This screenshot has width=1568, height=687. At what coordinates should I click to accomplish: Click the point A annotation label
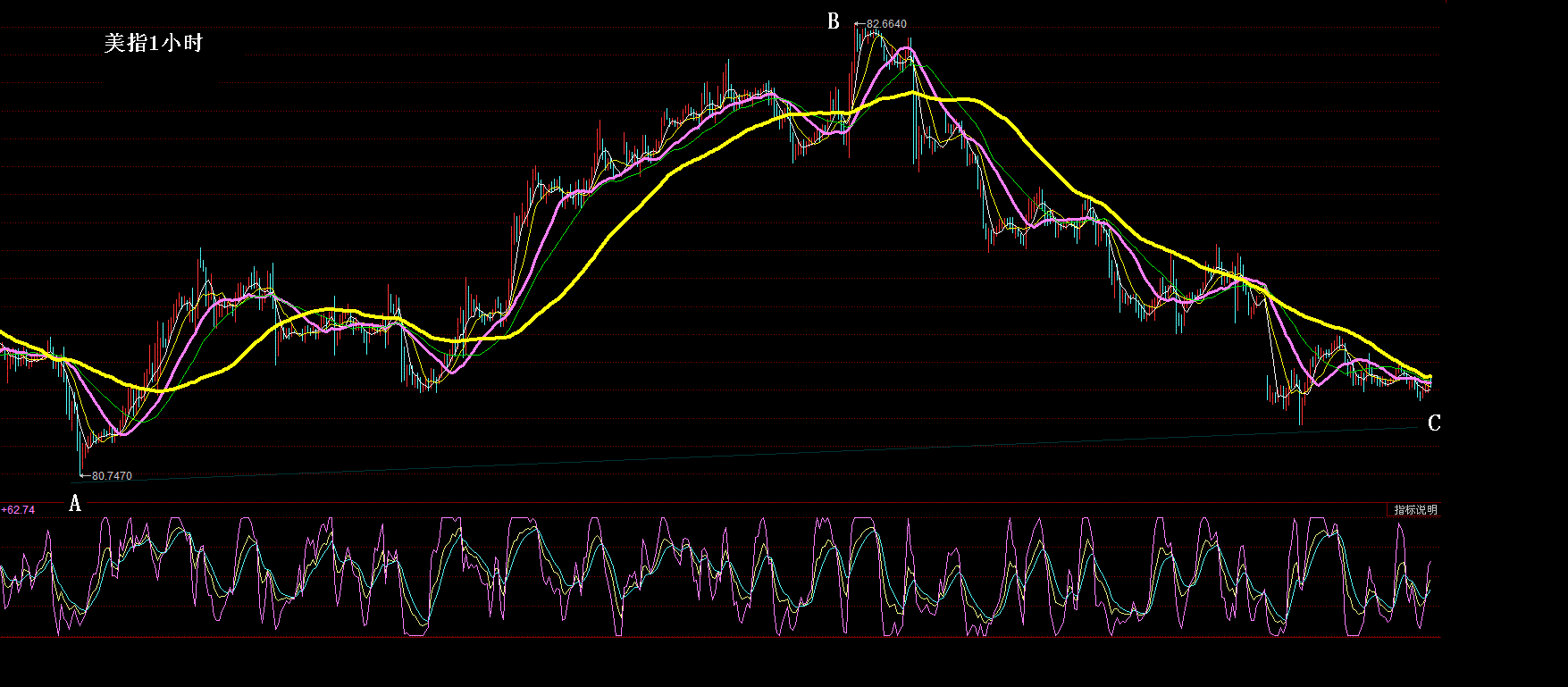[x=75, y=504]
